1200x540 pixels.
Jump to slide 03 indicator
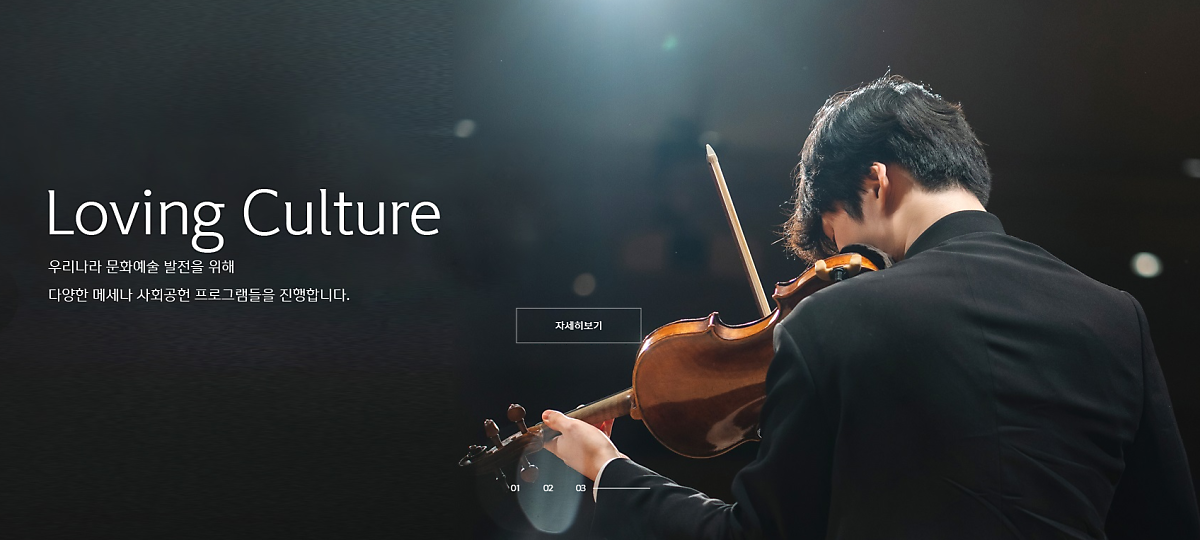tap(581, 488)
